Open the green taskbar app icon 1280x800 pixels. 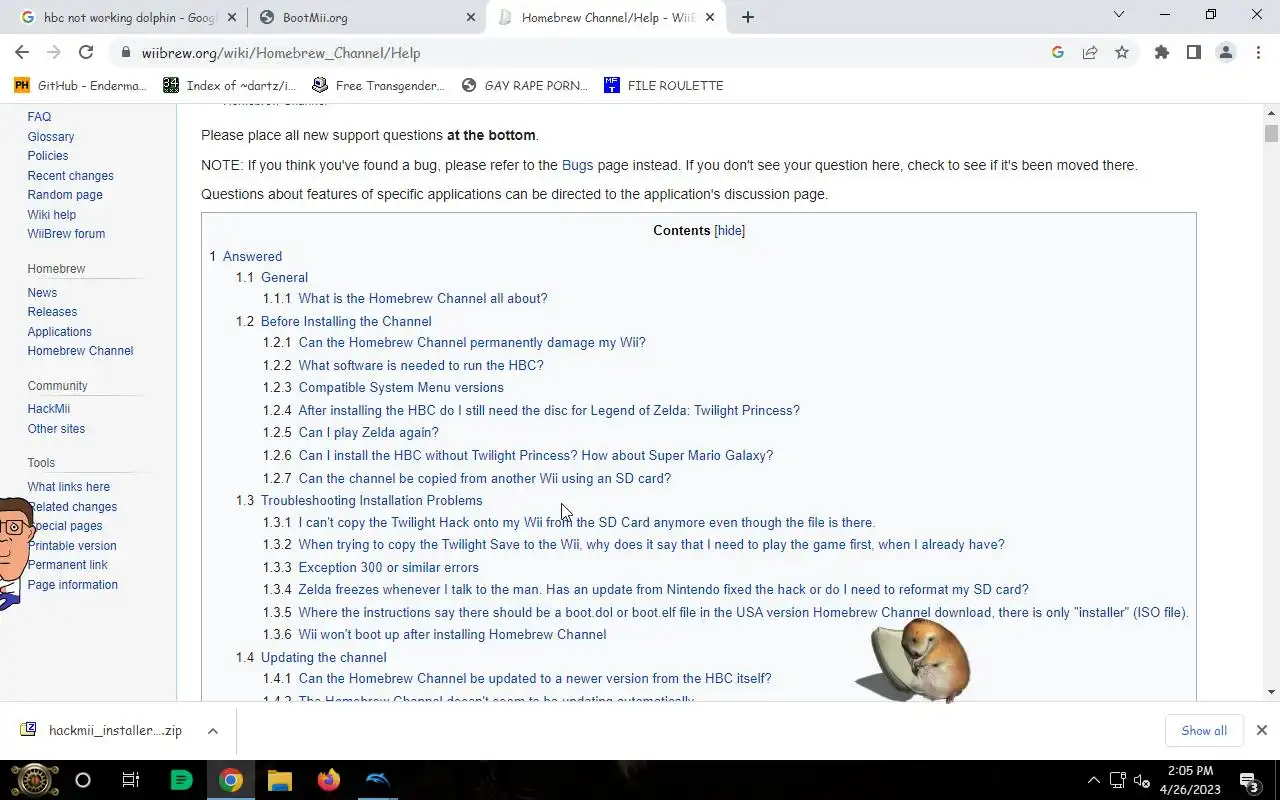click(x=181, y=780)
